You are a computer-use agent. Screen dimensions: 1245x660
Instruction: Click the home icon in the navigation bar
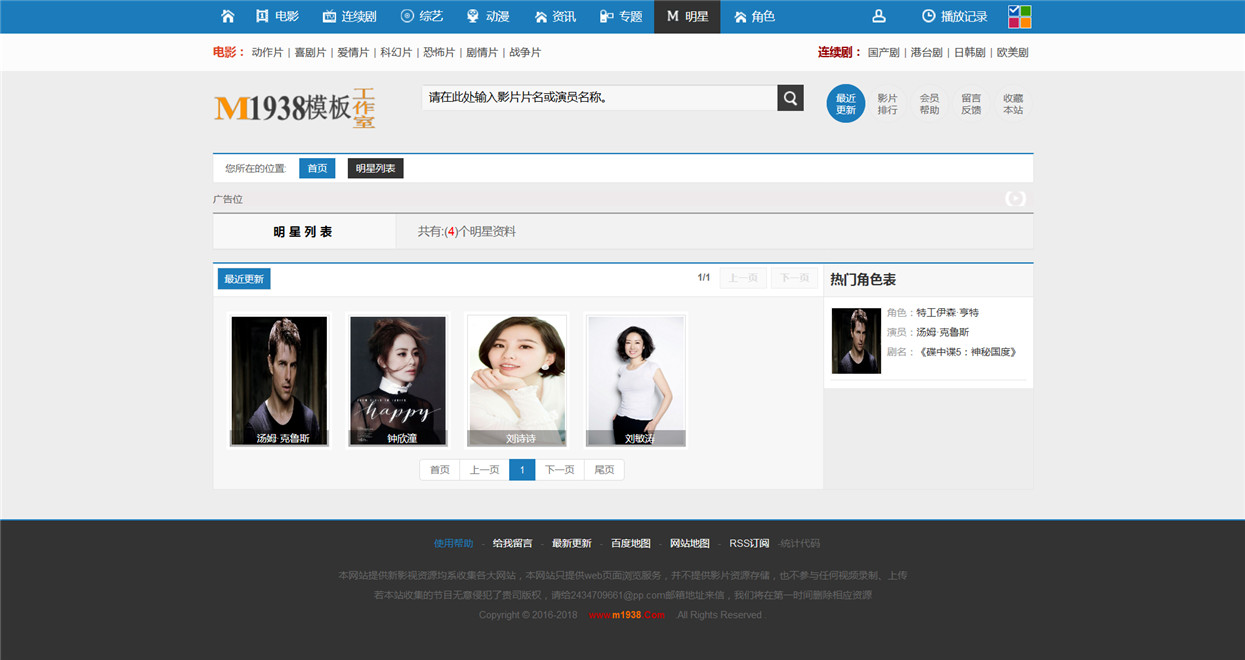(228, 16)
